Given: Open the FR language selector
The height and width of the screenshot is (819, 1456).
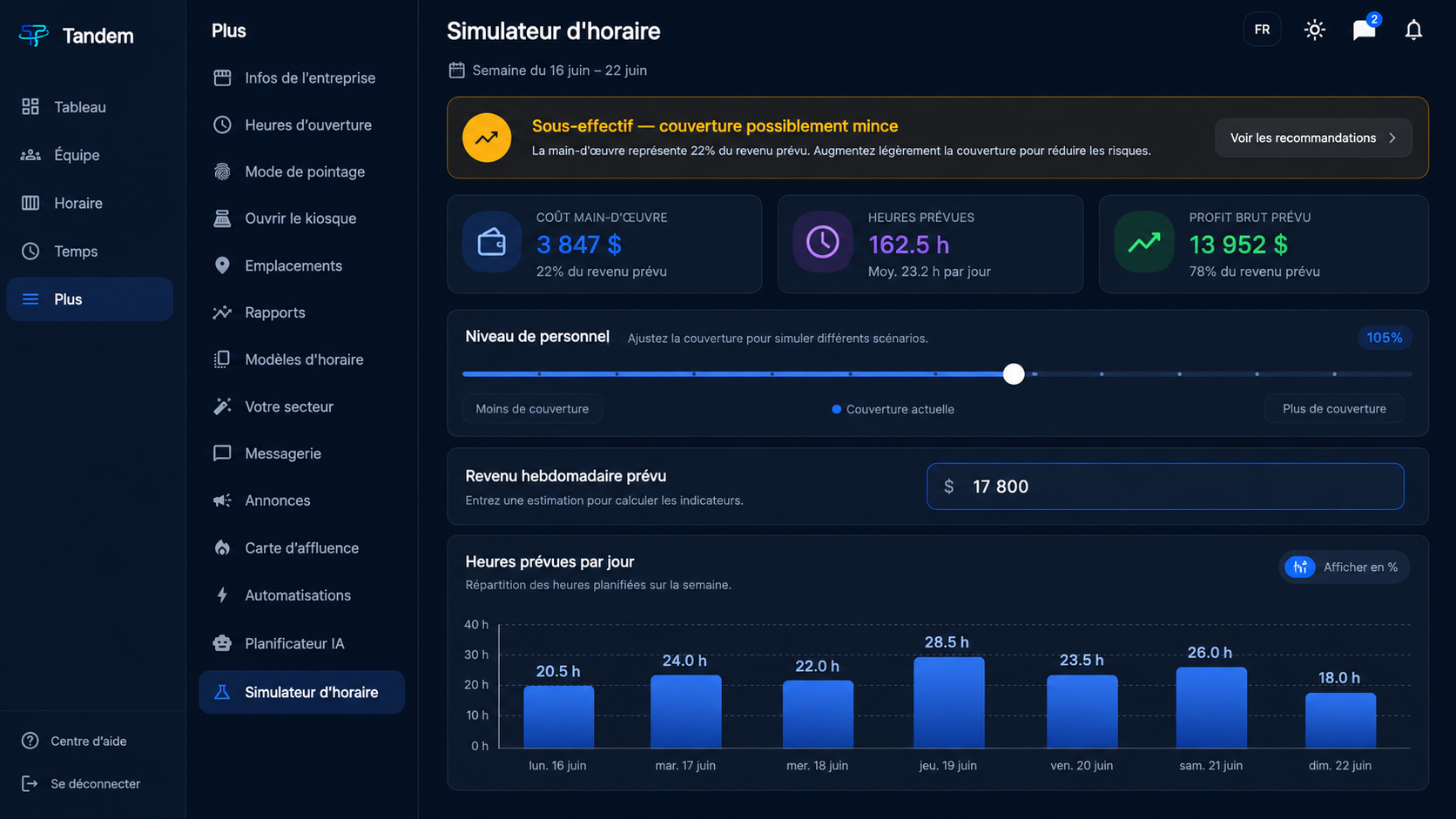Looking at the screenshot, I should (1262, 30).
